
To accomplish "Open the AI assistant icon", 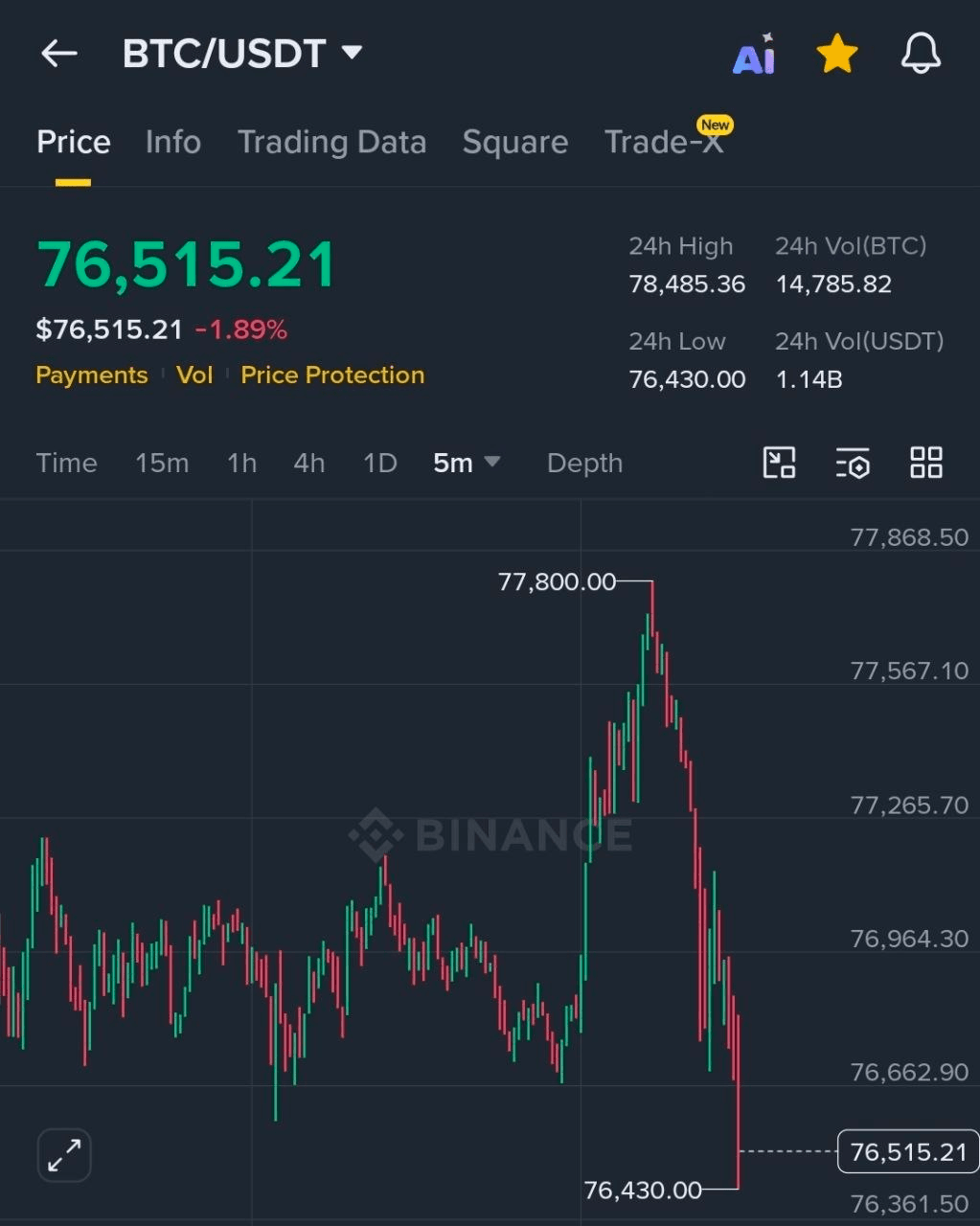I will 755,55.
